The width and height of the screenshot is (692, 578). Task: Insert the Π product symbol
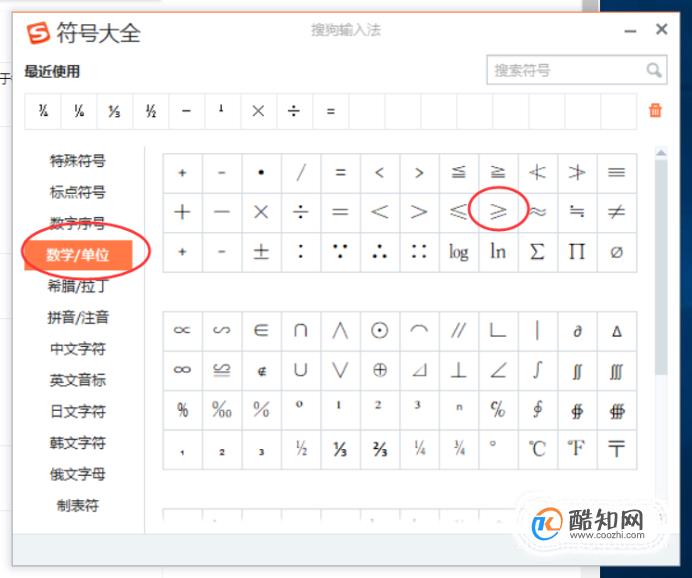577,252
